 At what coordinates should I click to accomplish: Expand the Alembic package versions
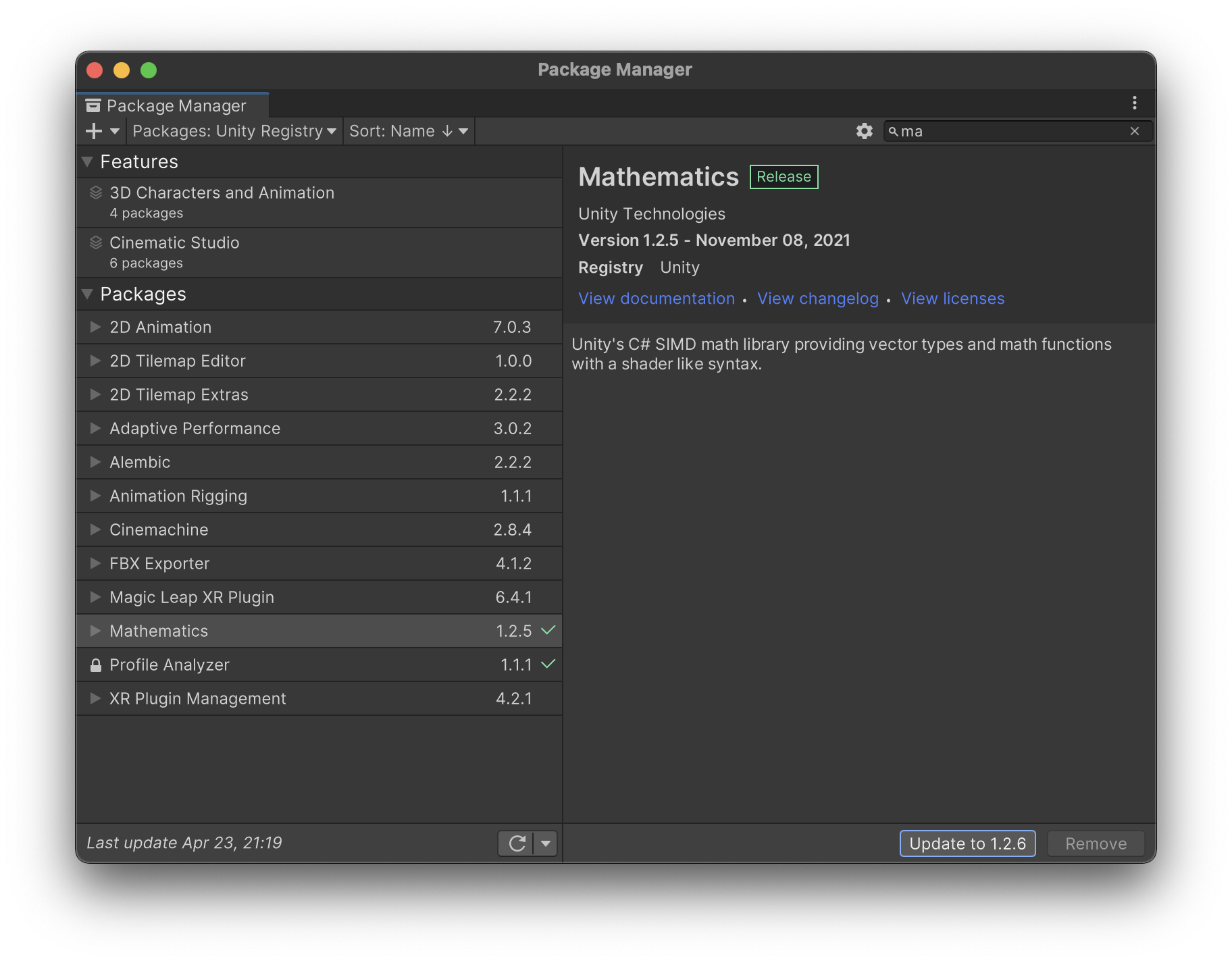click(95, 462)
